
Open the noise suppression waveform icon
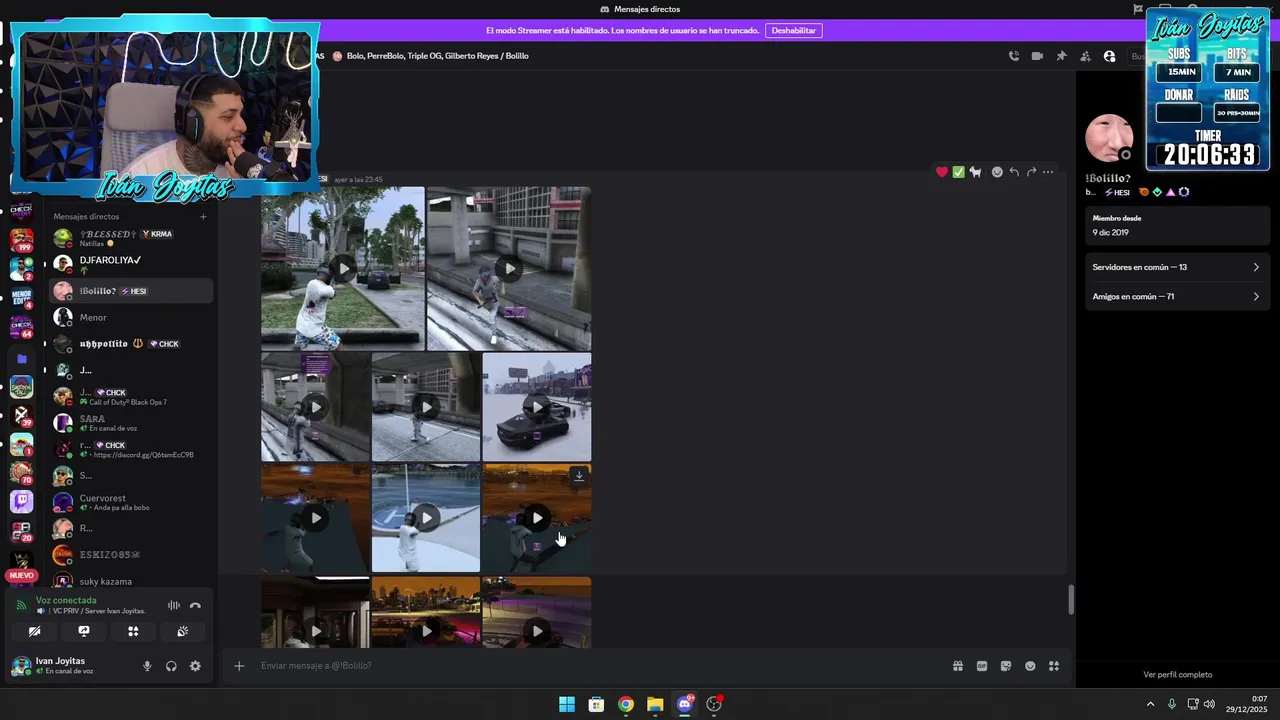174,605
